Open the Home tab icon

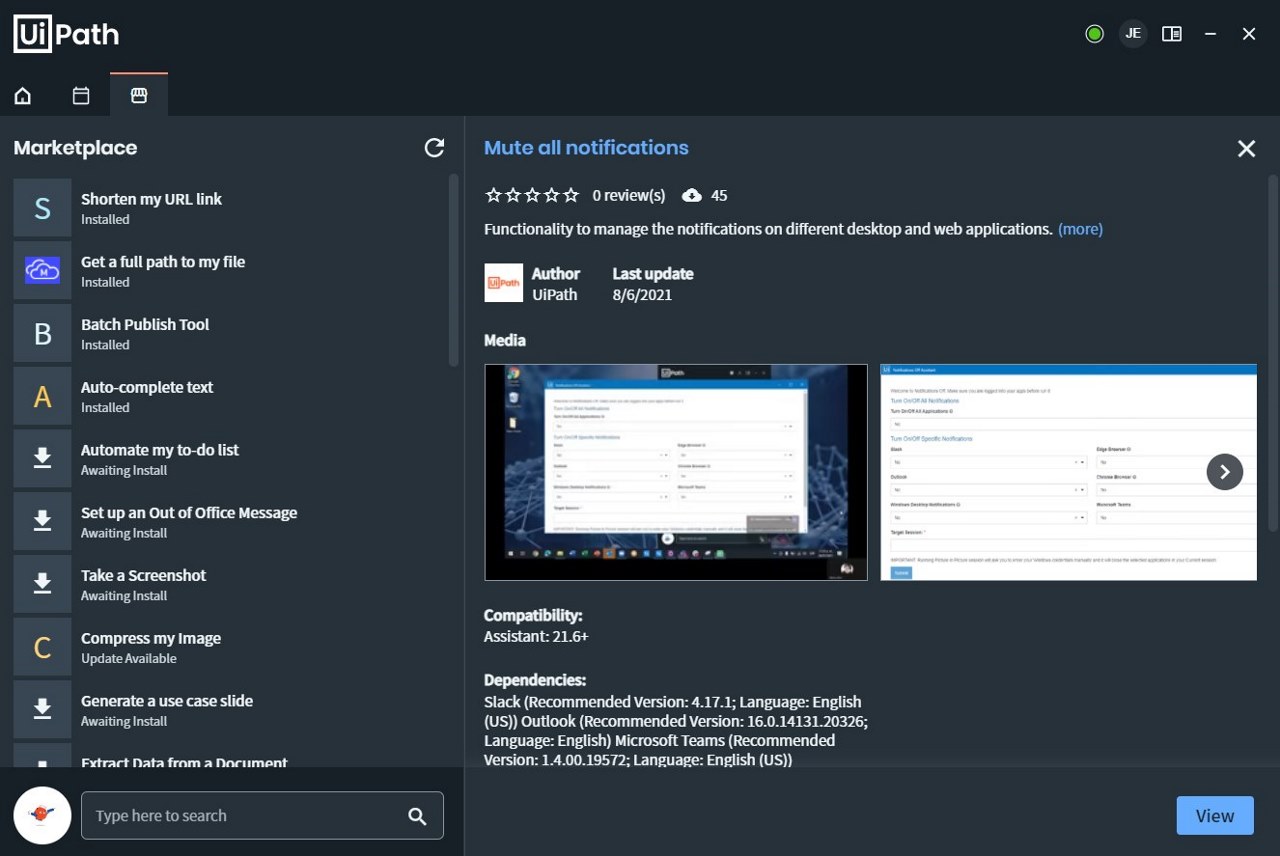click(x=22, y=96)
